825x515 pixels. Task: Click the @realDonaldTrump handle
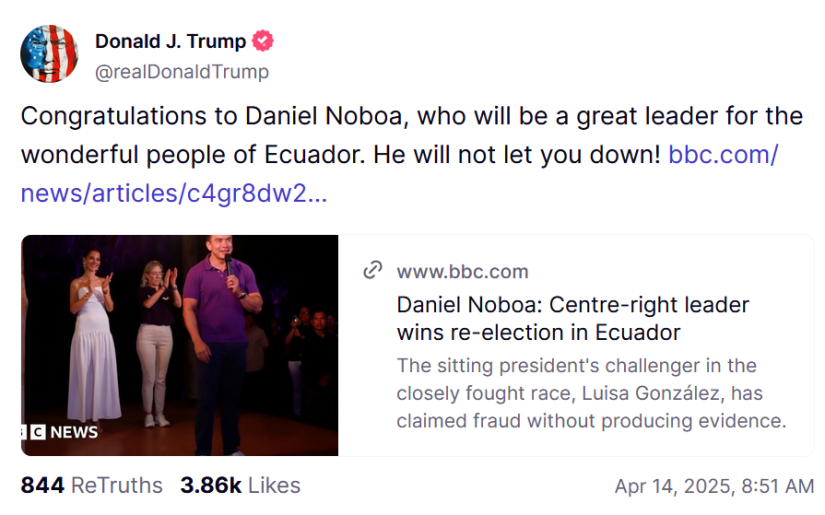(181, 71)
